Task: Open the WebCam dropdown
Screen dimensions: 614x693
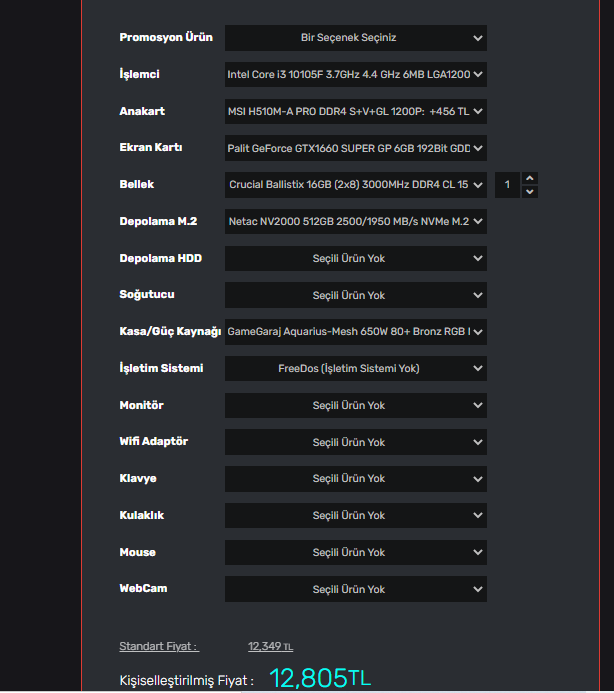Action: tap(355, 589)
